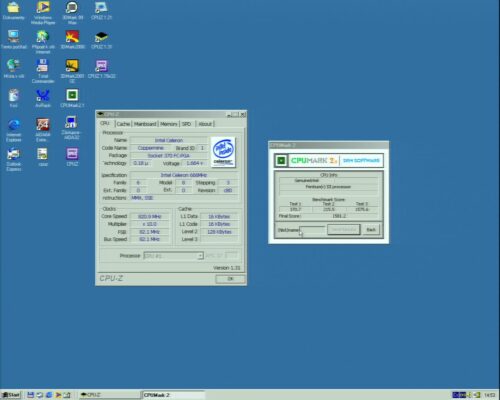
Task: Launch the 3DMark2001 SE shortcut
Action: pyautogui.click(x=72, y=71)
